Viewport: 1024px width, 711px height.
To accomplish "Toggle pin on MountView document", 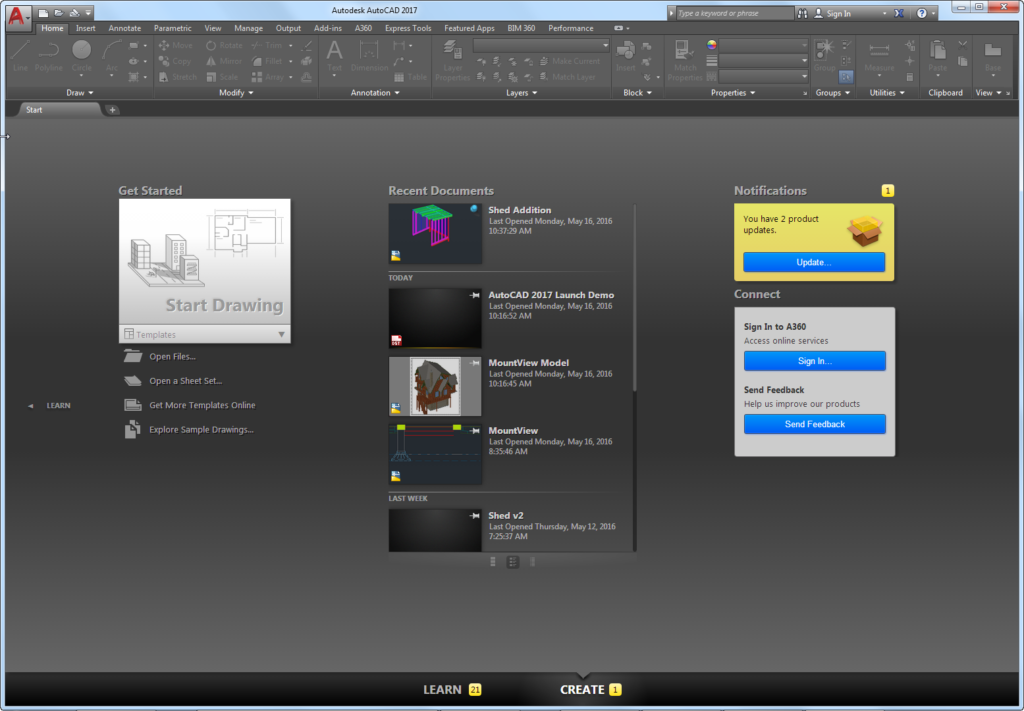I will (475, 431).
